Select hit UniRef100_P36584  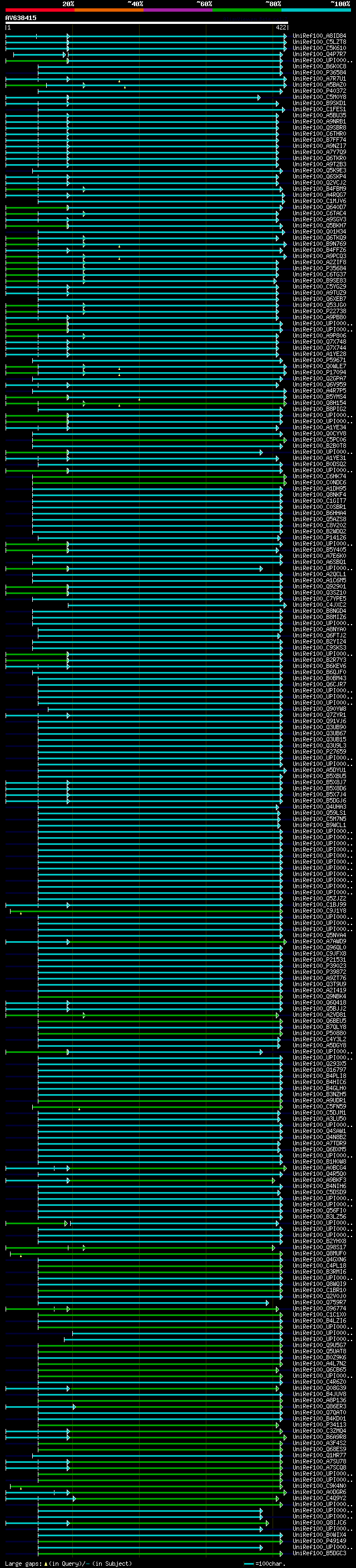point(319,72)
